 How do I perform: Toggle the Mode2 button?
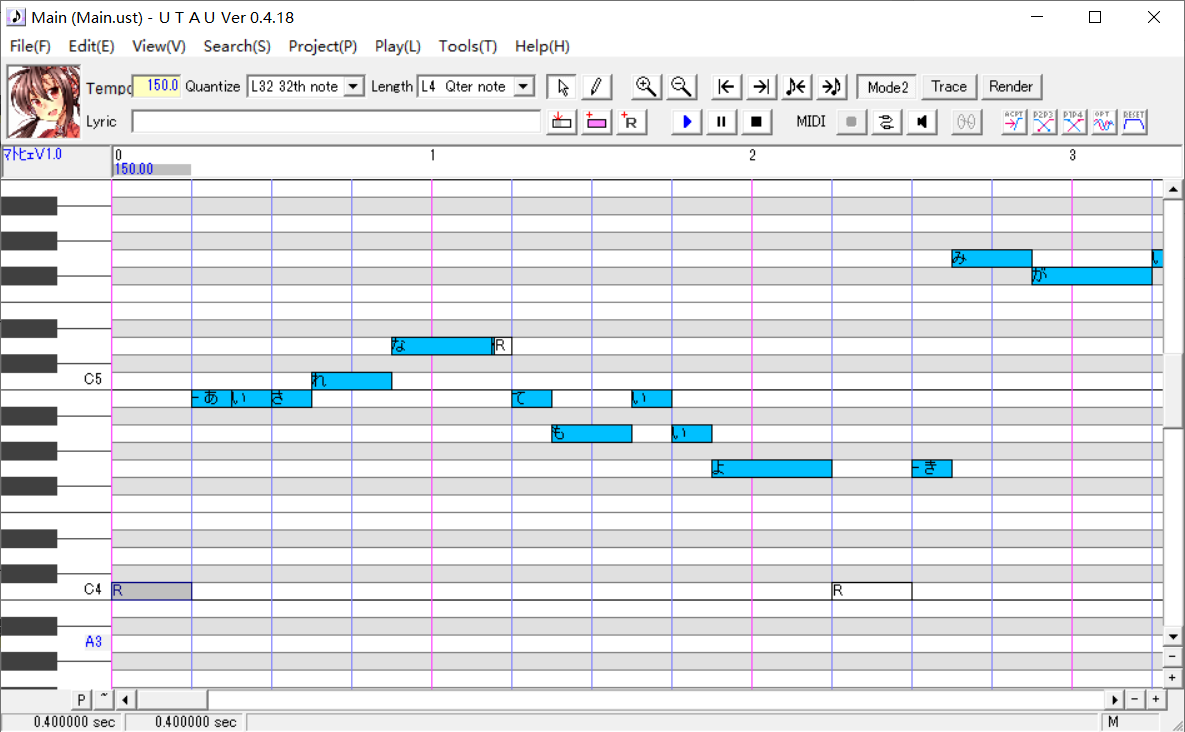pyautogui.click(x=887, y=87)
